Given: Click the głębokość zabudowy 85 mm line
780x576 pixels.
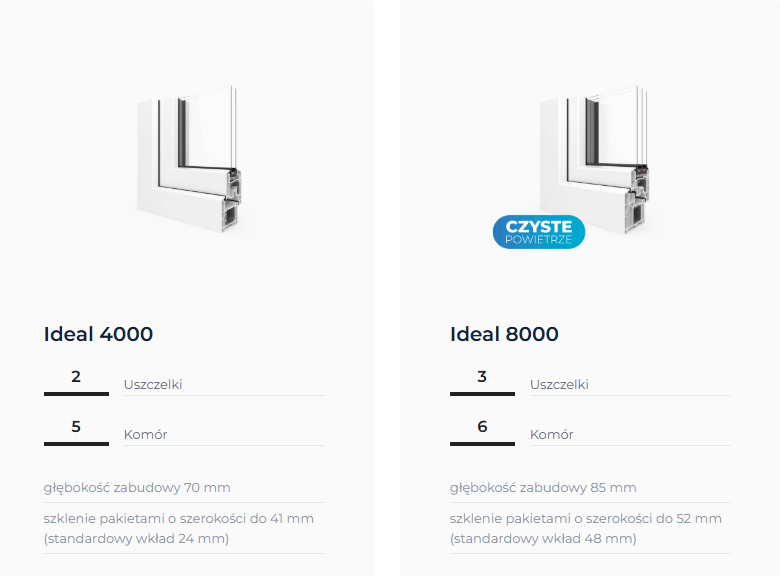Looking at the screenshot, I should [x=543, y=488].
